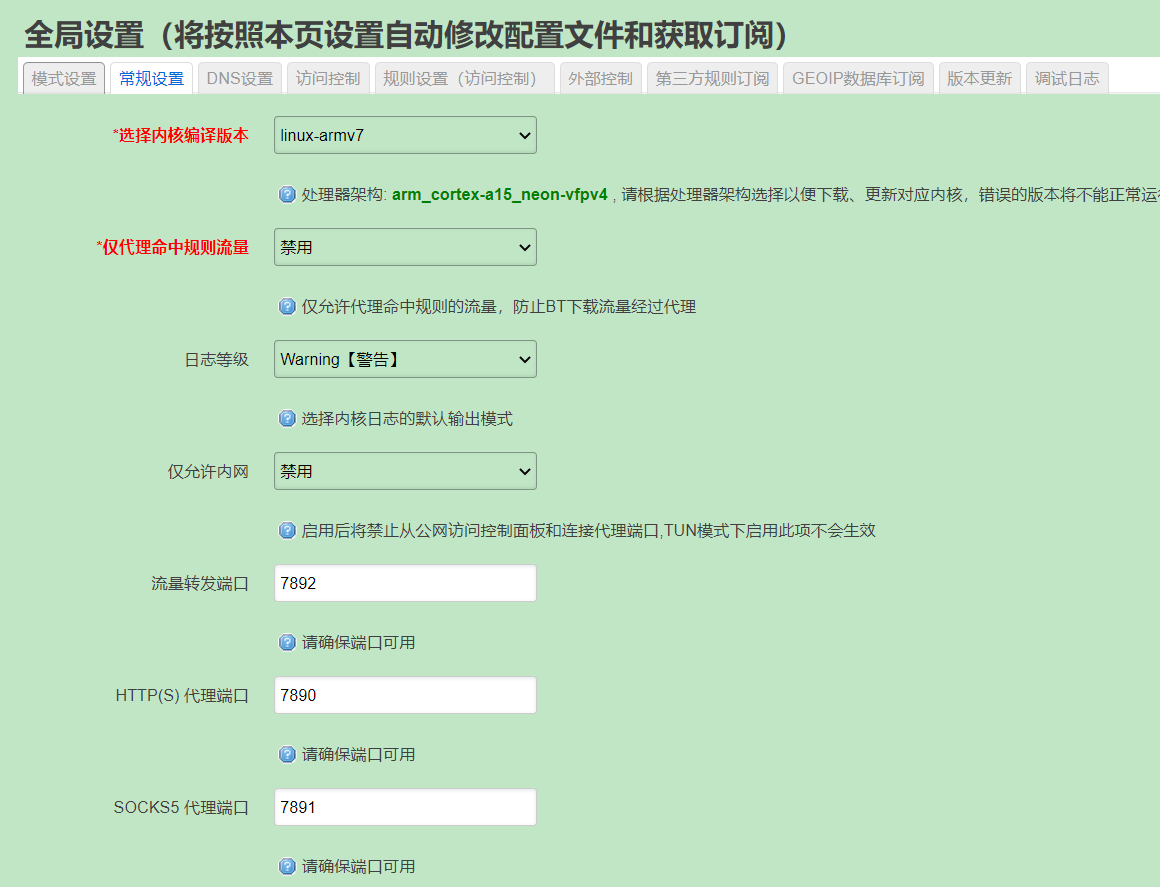Click the help icon about blocking public network access
Screen dimensions: 1160x887
[x=287, y=530]
